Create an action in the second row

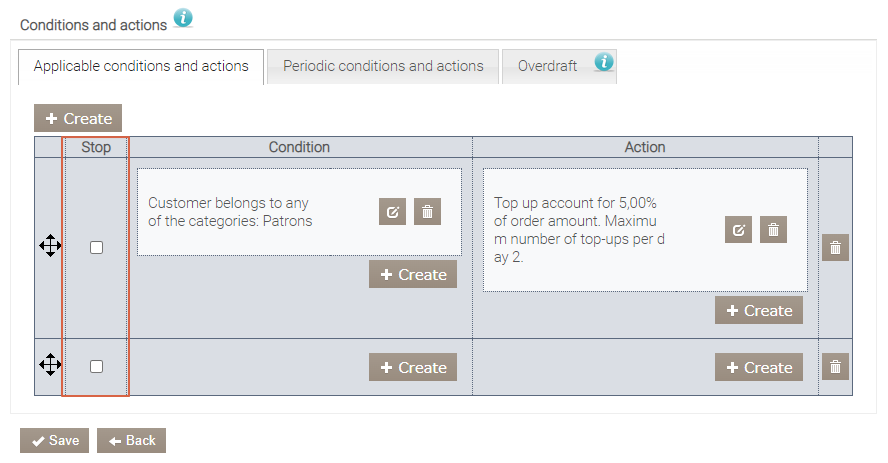[758, 367]
